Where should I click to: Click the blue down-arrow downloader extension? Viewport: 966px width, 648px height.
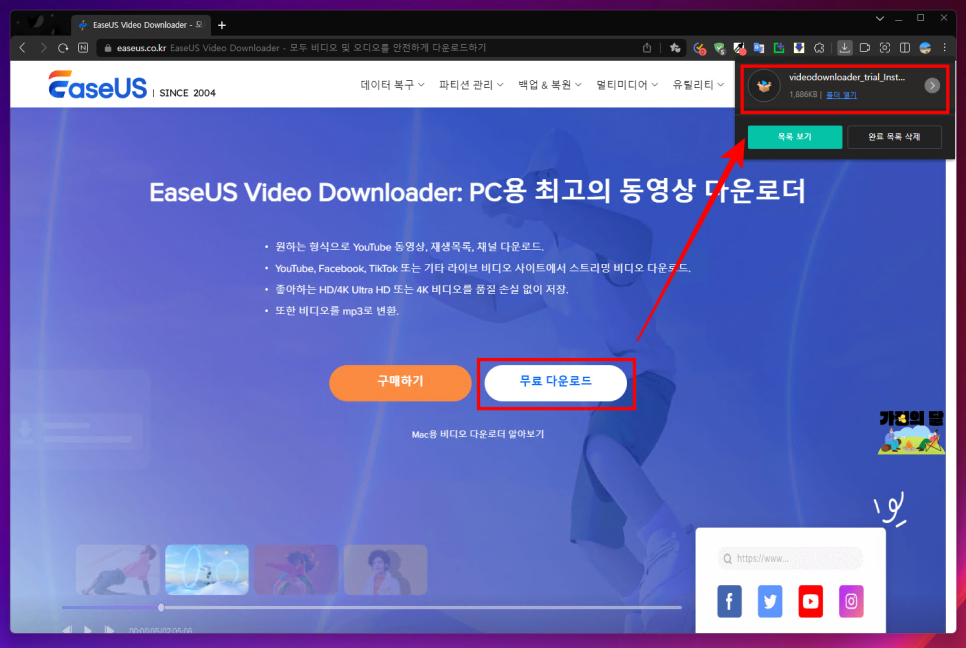[x=799, y=48]
